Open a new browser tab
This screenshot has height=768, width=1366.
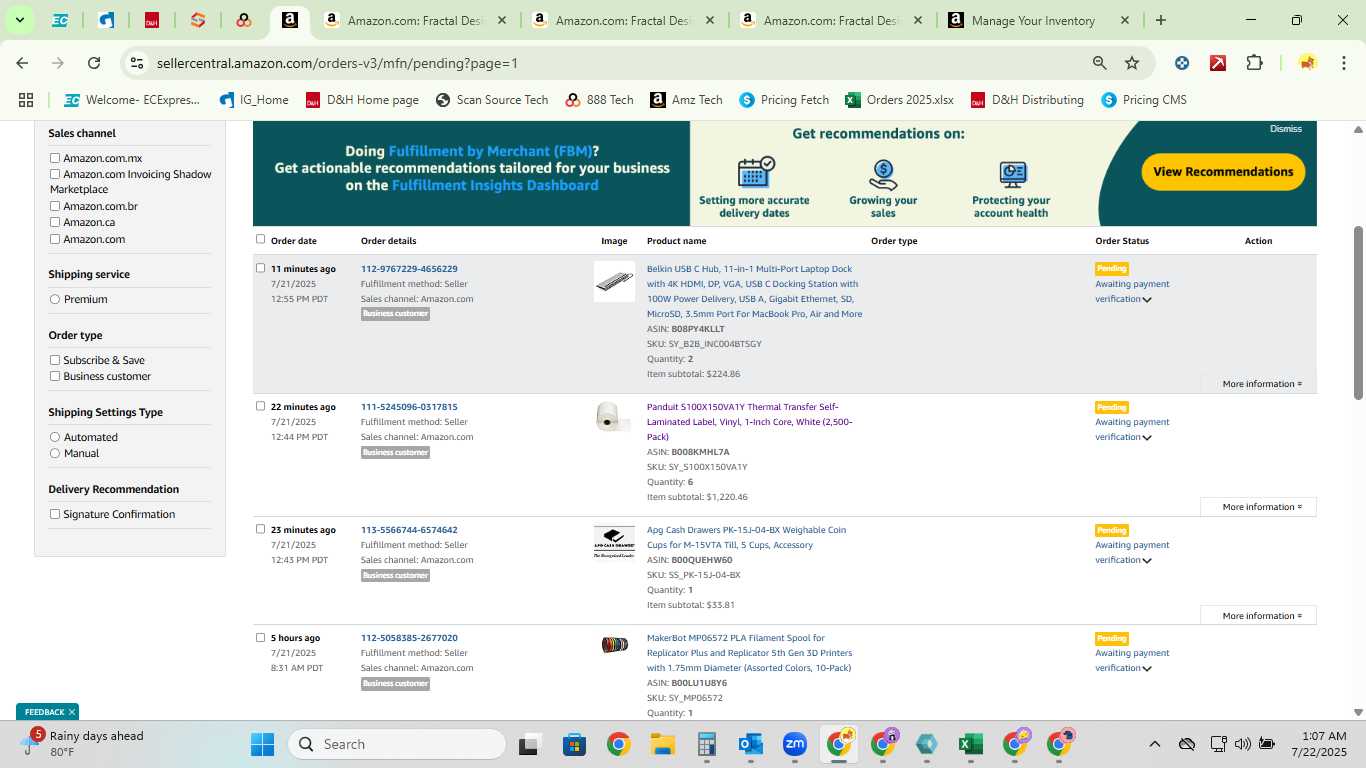coord(1160,20)
